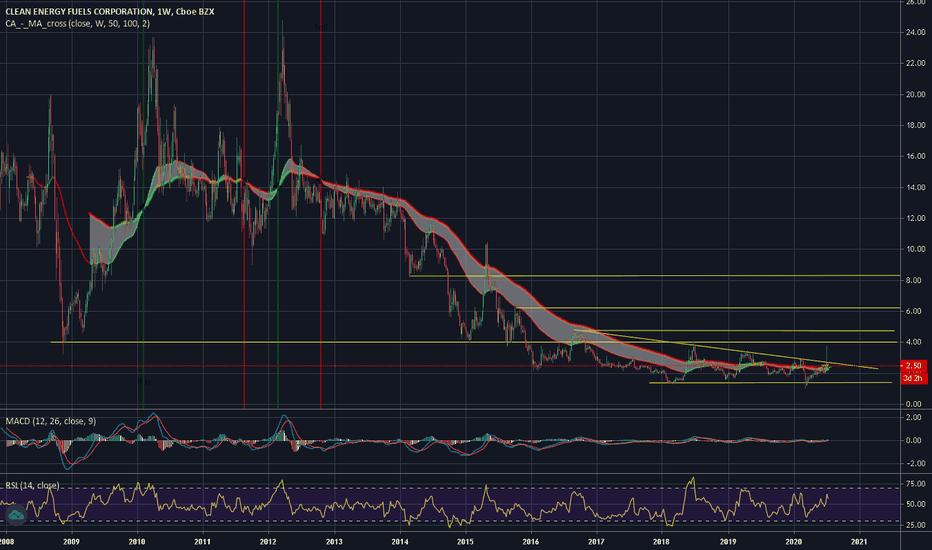Screen dimensions: 932x550
Task: Select the lowest yellow support line below 2.00
Action: [770, 383]
